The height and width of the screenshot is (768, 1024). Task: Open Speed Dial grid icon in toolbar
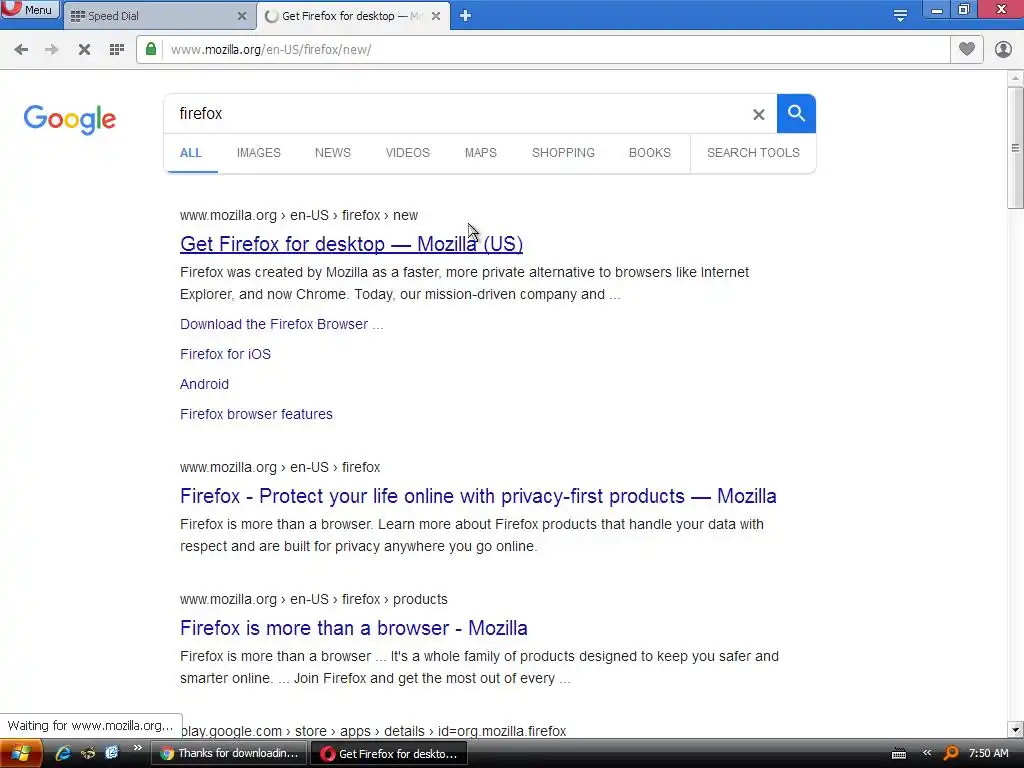click(x=117, y=50)
